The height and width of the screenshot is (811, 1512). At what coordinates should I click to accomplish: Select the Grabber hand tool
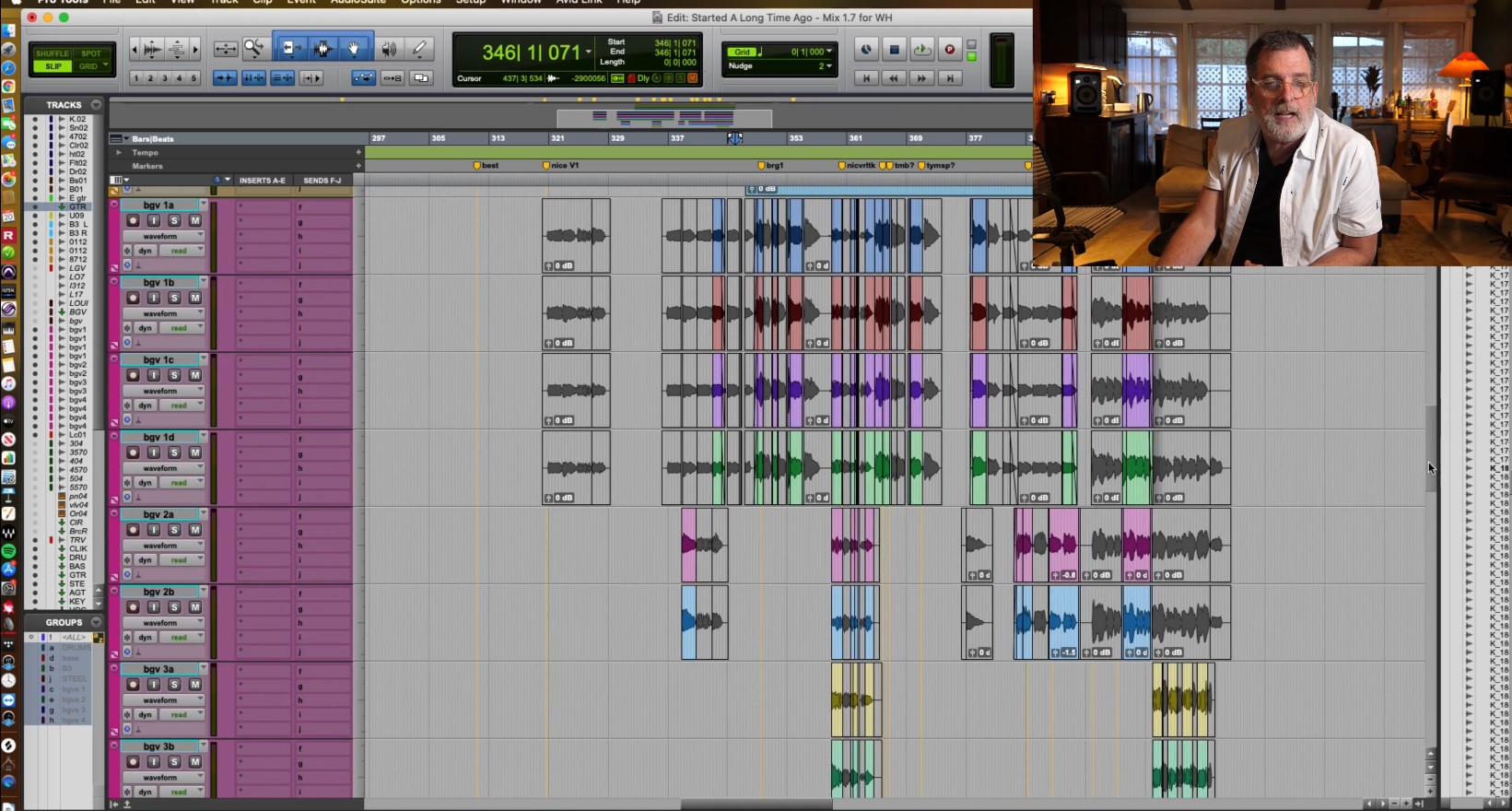tap(354, 49)
